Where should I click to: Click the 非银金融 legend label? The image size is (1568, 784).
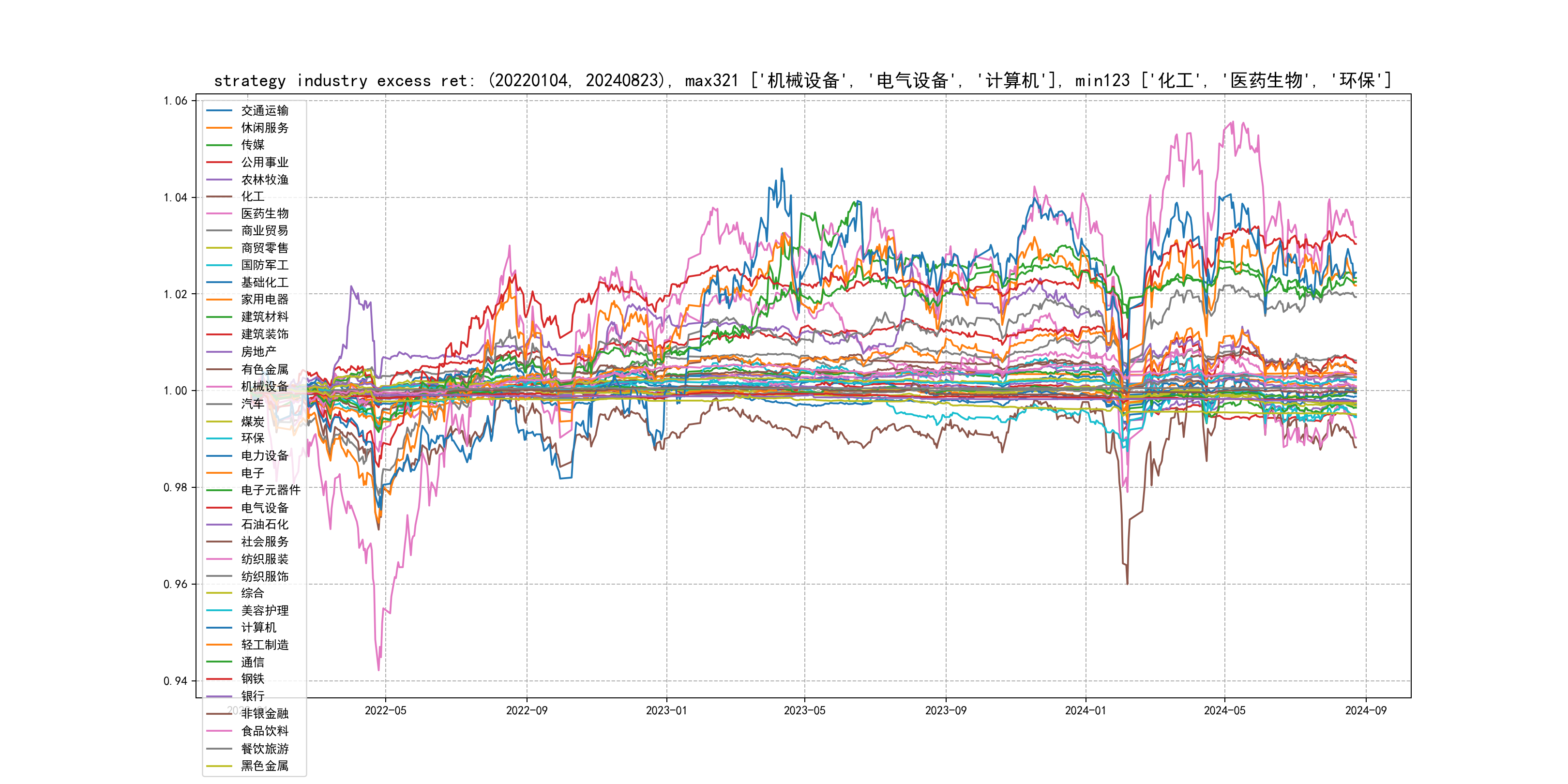(x=264, y=713)
